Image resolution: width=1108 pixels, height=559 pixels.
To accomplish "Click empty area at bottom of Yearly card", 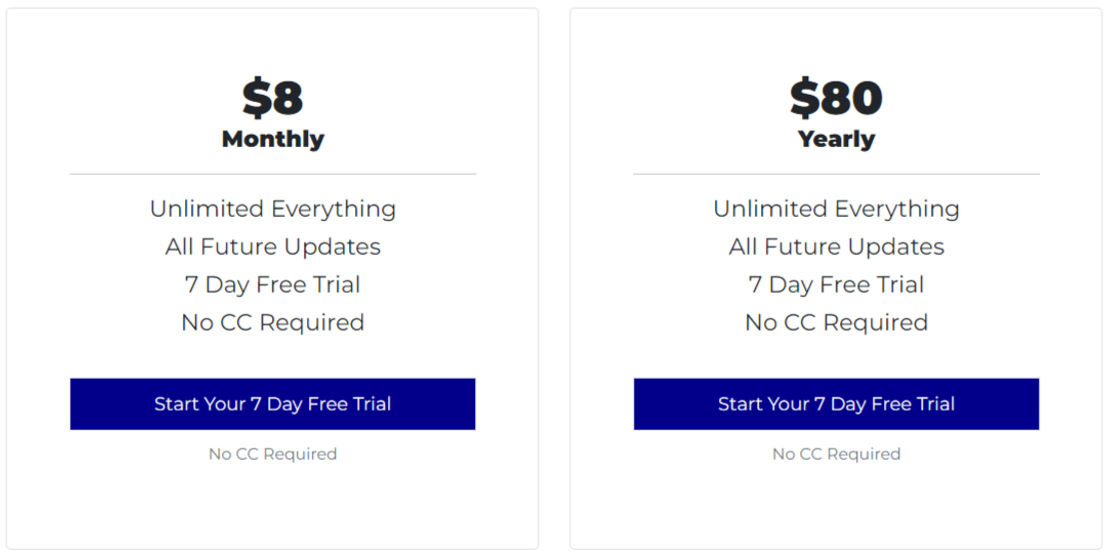I will click(836, 507).
